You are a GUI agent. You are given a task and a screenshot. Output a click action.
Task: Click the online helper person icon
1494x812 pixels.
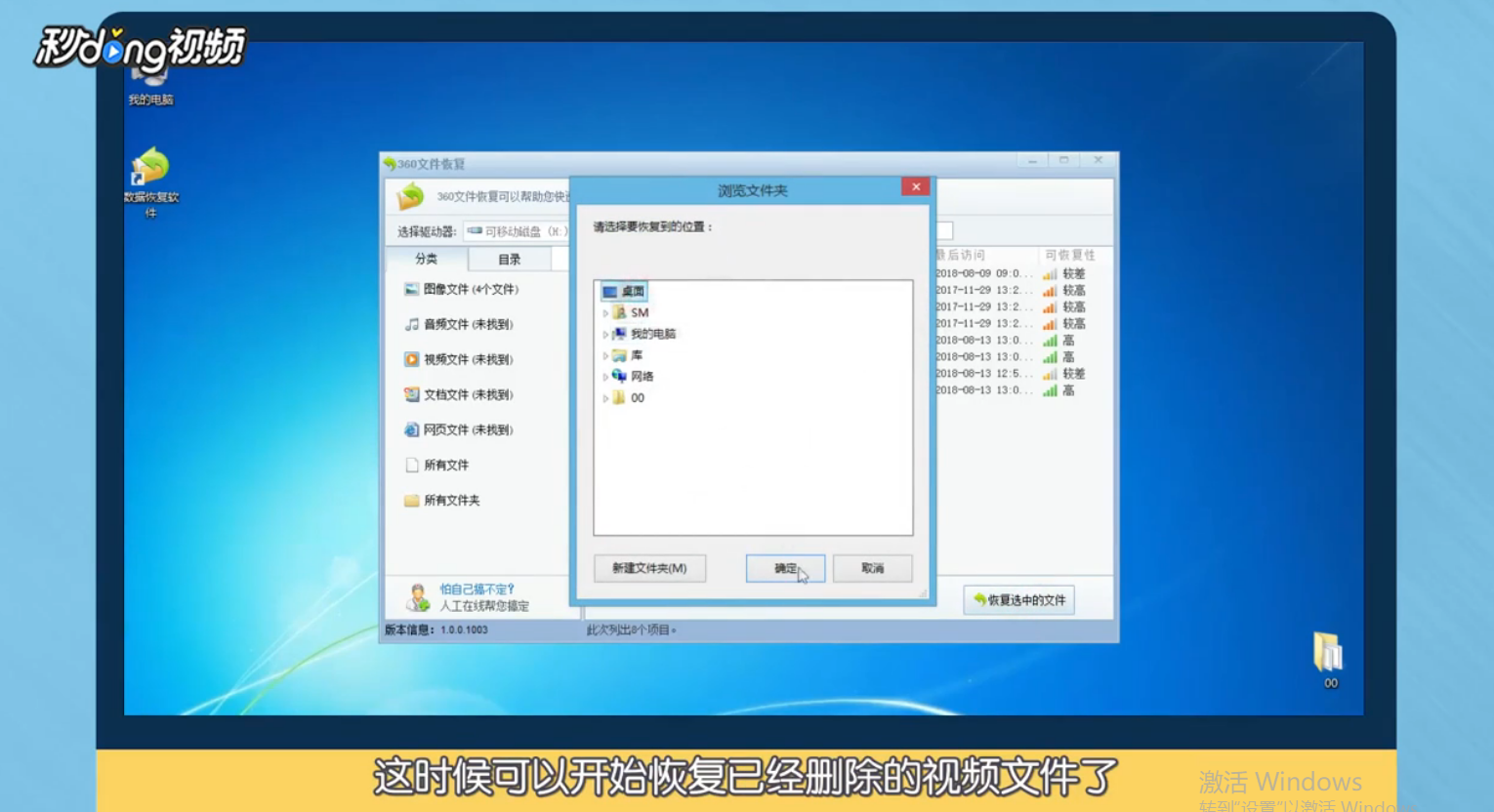pyautogui.click(x=418, y=596)
